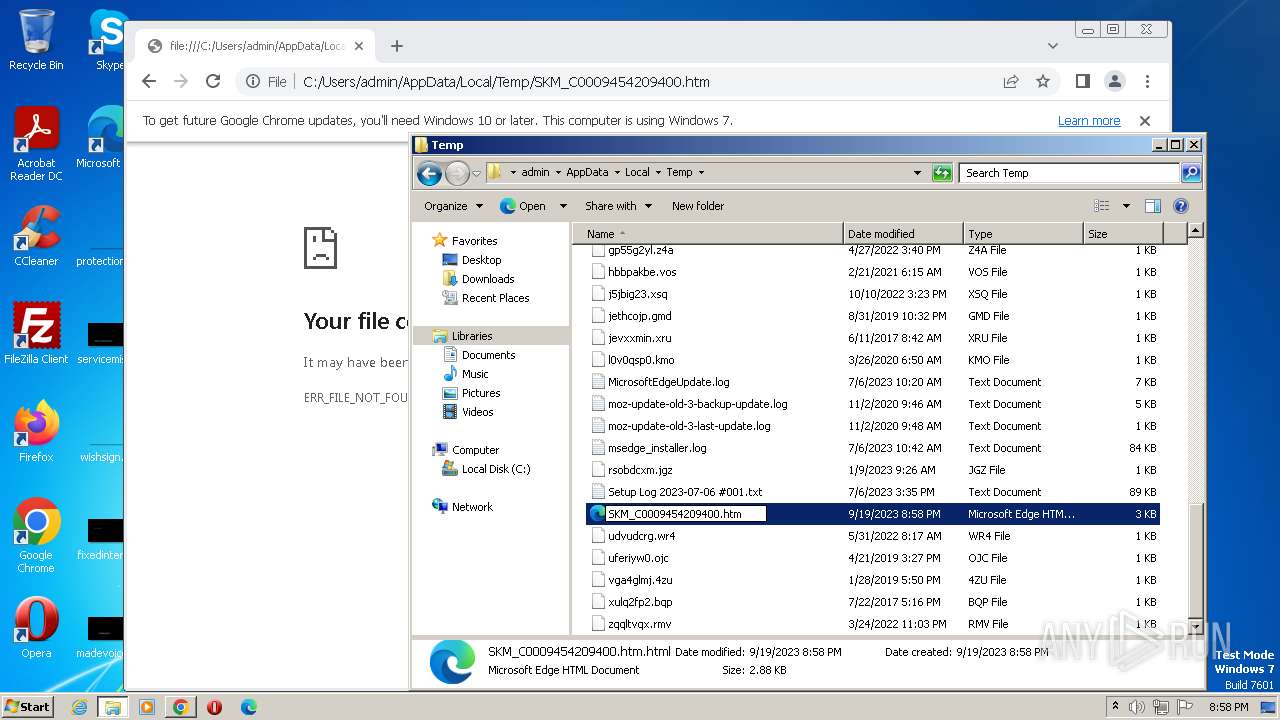
Task: Sort by the Size column header
Action: click(1123, 233)
